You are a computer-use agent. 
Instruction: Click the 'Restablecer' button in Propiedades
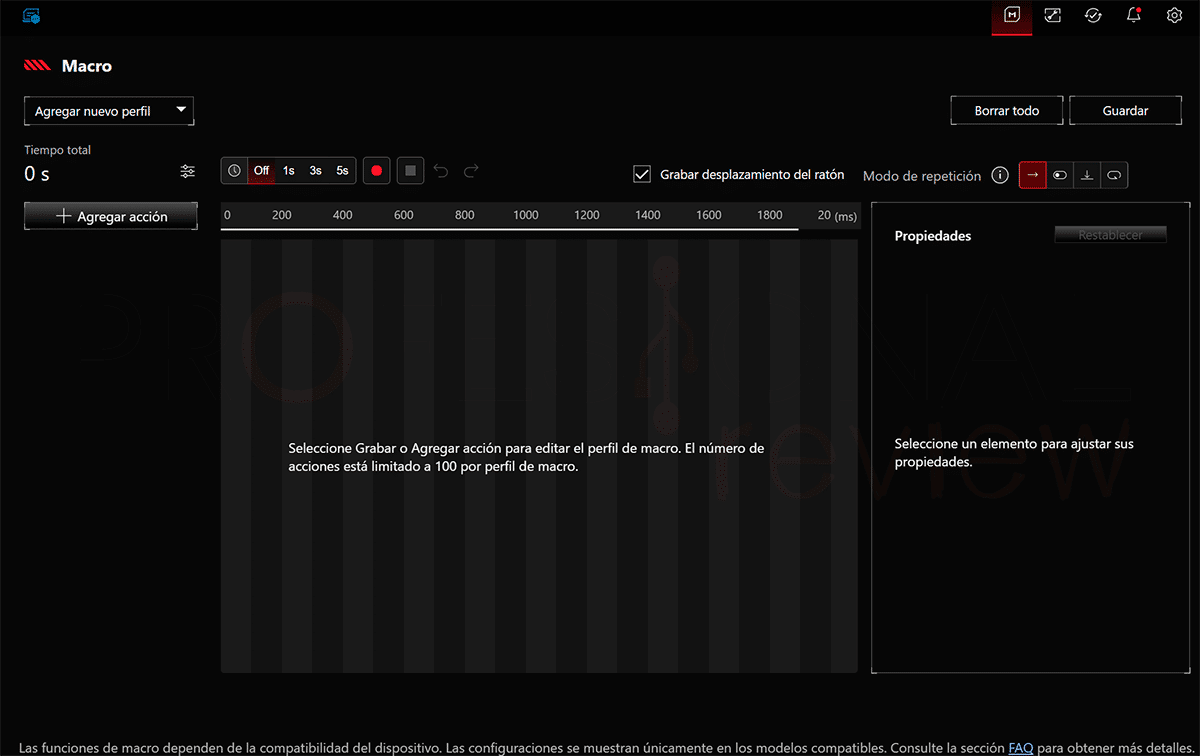[x=1111, y=235]
